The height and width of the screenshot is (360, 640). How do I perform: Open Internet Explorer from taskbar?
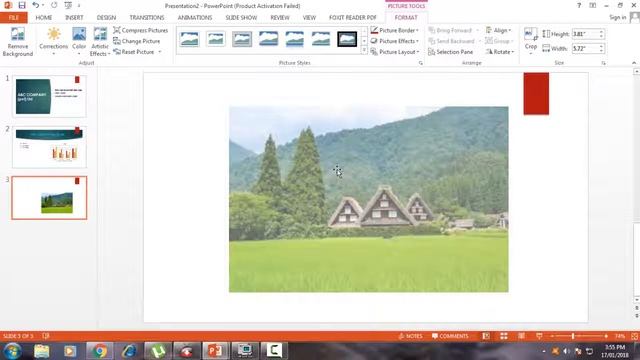(x=129, y=351)
